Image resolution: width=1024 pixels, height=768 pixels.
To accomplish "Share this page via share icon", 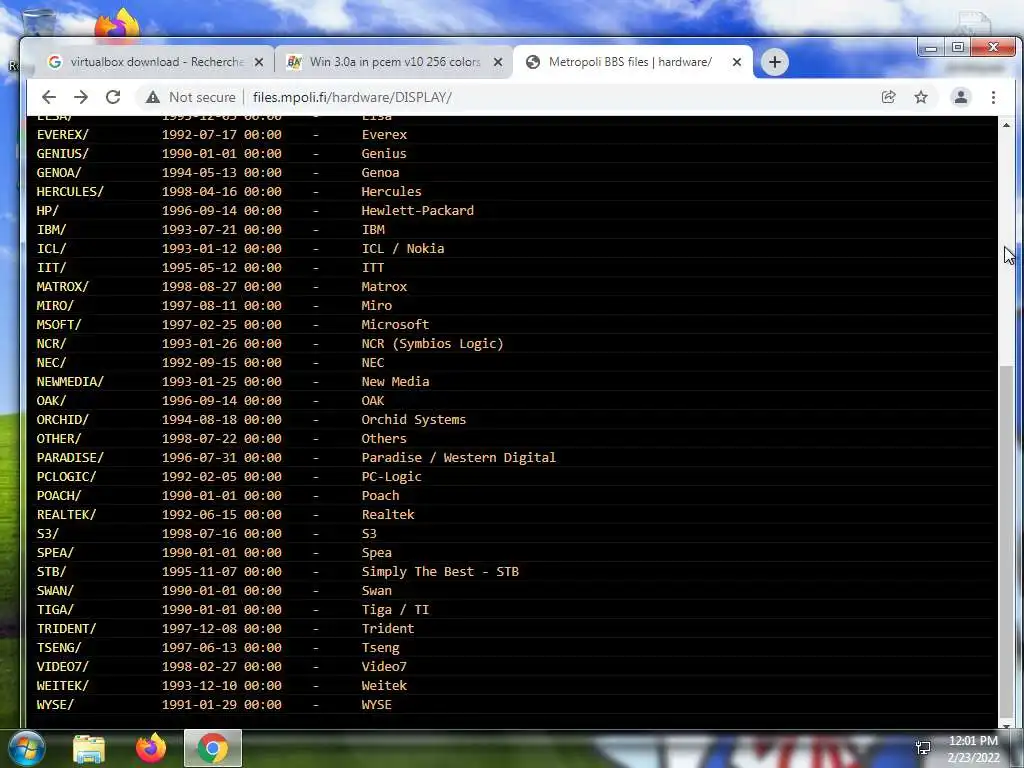I will [888, 97].
